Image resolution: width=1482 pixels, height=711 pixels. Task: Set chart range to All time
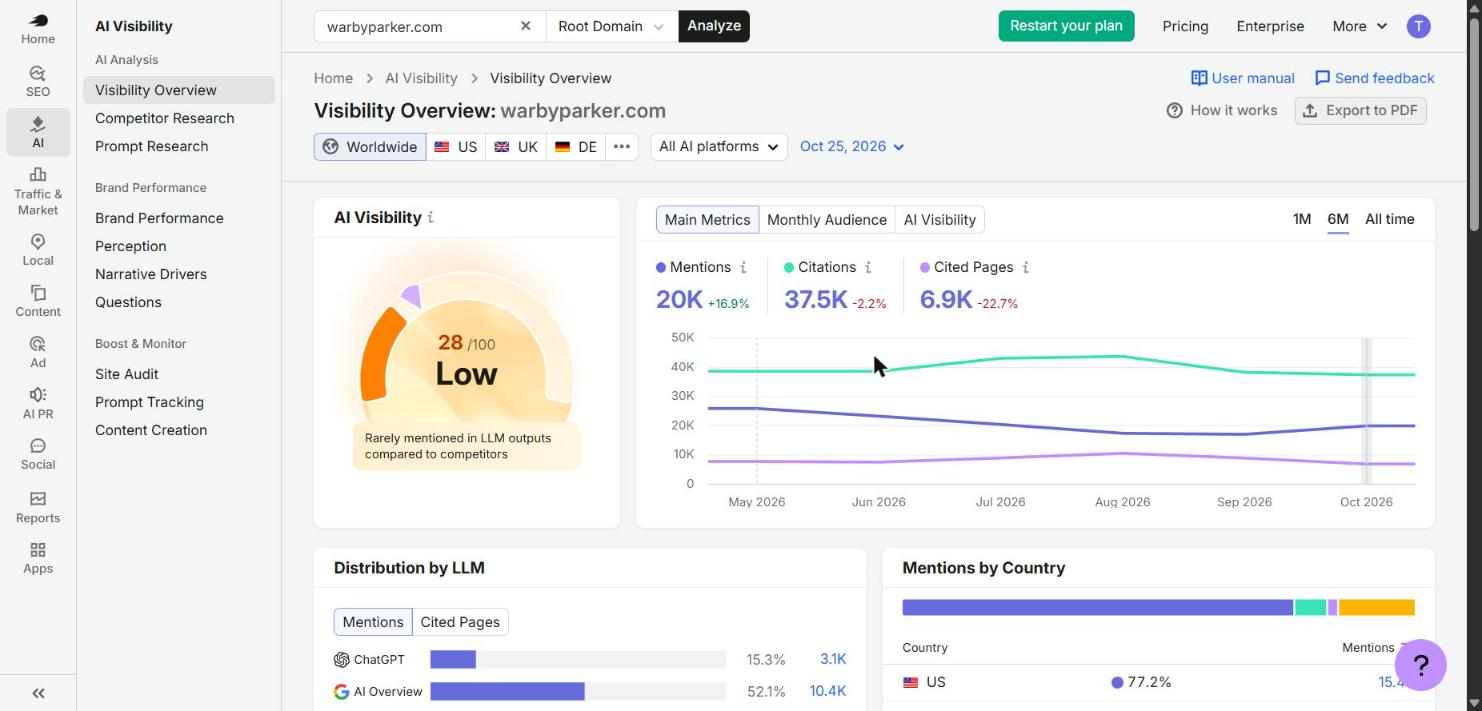[1390, 219]
